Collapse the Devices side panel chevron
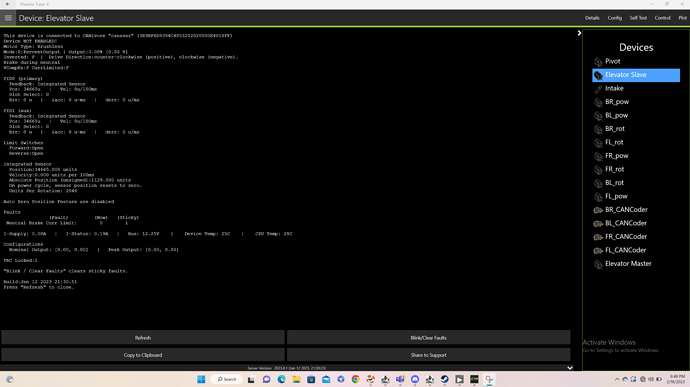690x387 pixels. [x=579, y=33]
